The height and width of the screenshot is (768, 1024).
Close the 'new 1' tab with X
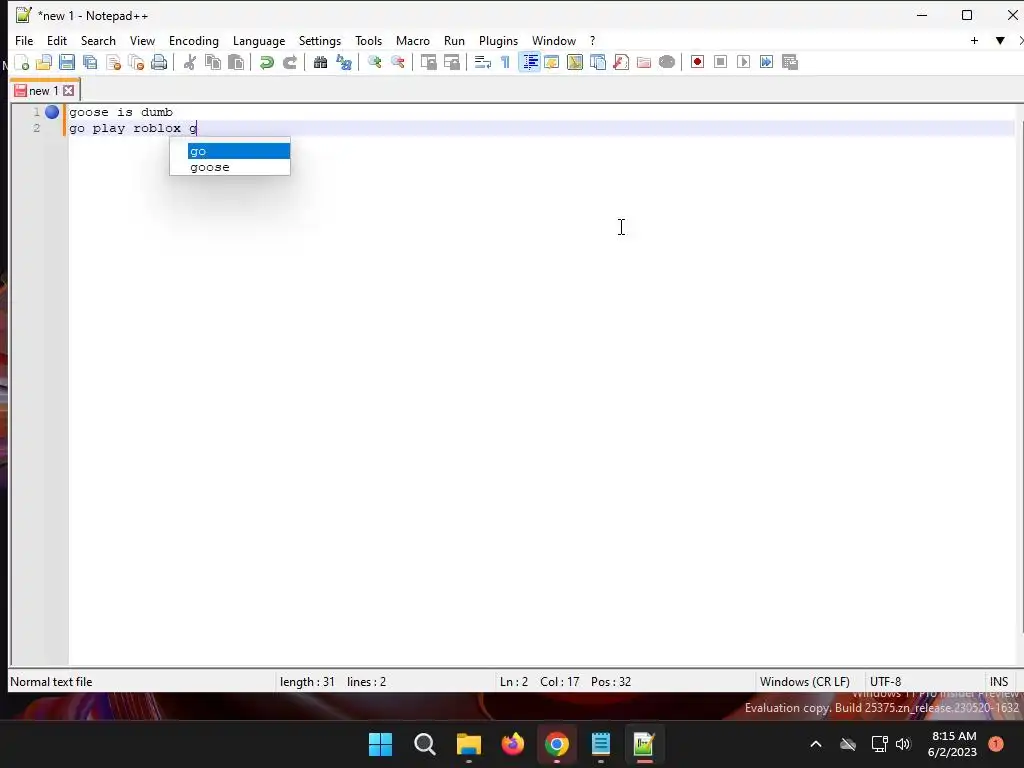point(69,90)
